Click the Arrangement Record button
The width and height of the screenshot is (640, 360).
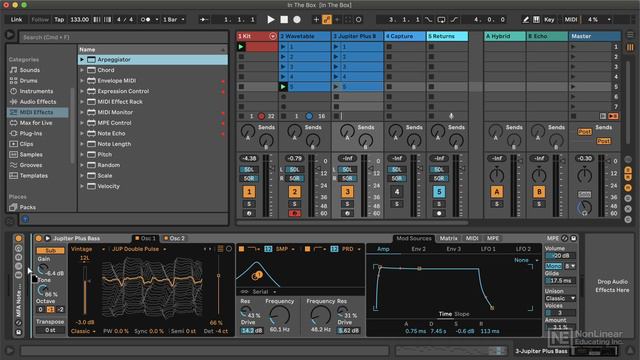point(297,19)
